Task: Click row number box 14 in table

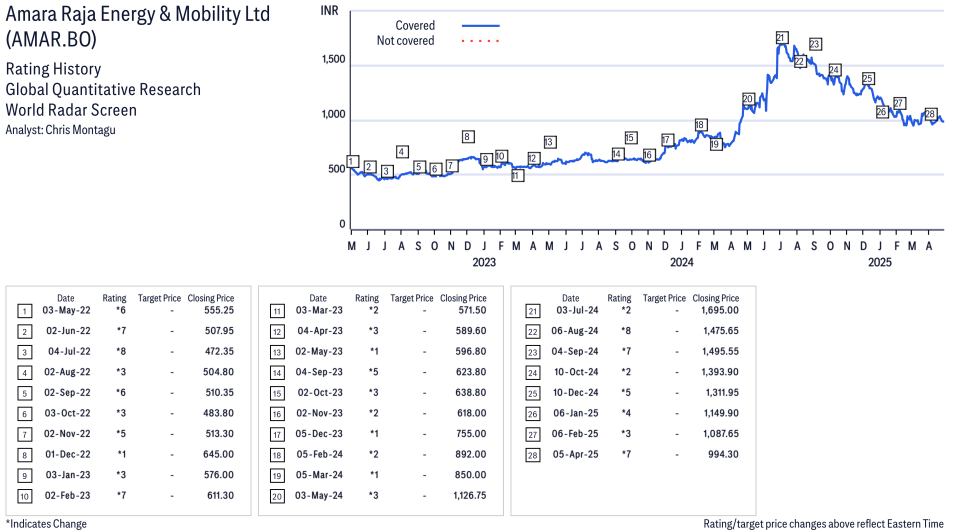Action: 277,373
